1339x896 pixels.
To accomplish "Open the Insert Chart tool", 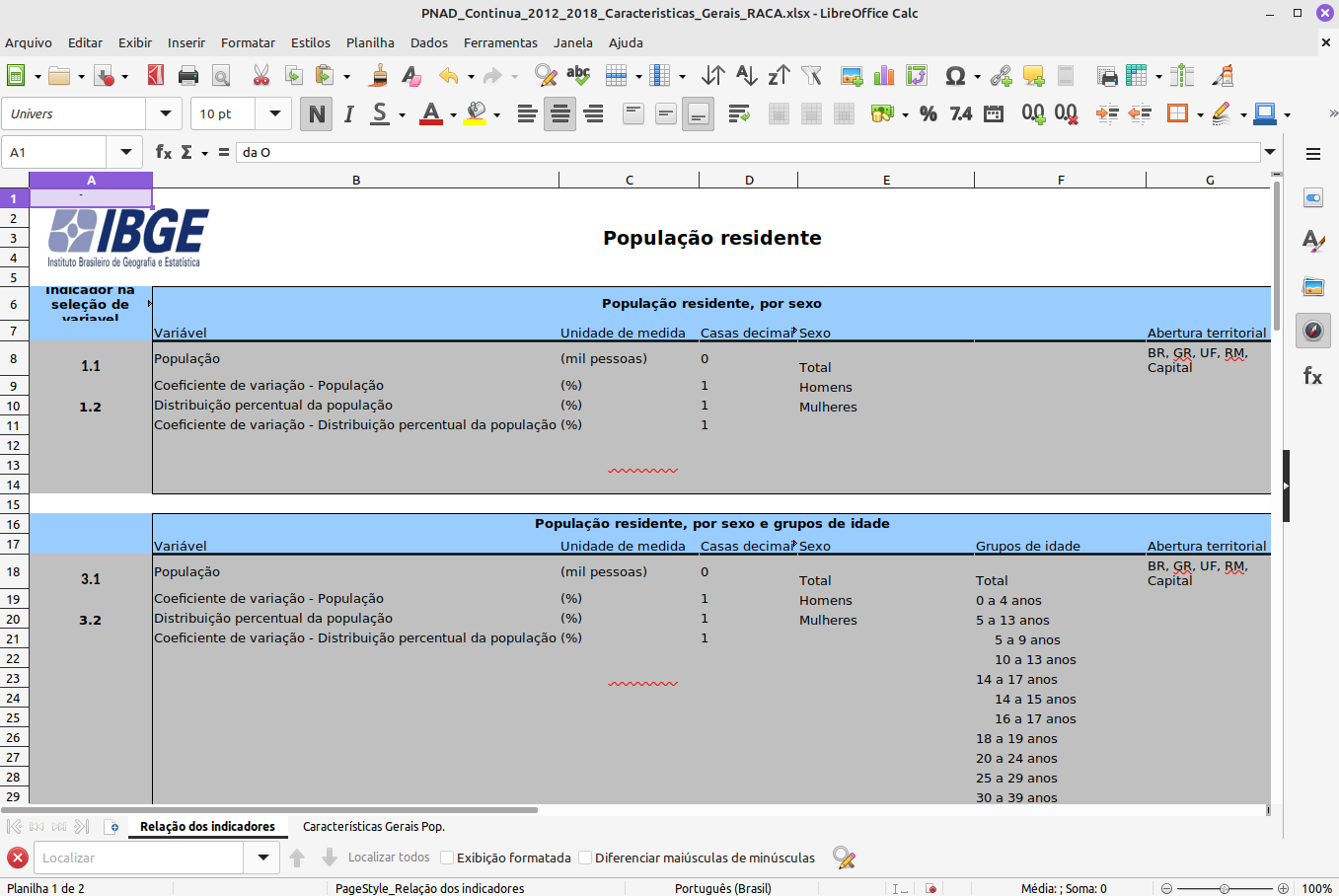I will click(x=884, y=76).
